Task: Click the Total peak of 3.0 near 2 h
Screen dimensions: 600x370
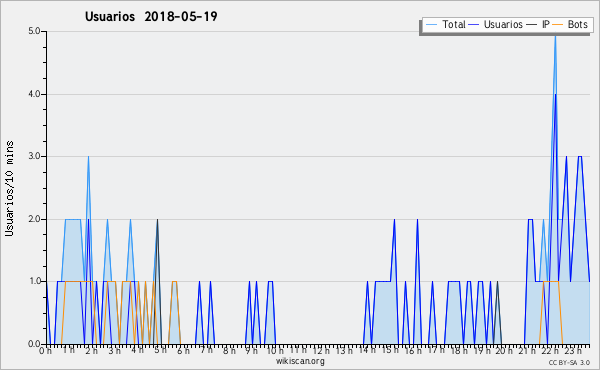Action: pyautogui.click(x=88, y=157)
